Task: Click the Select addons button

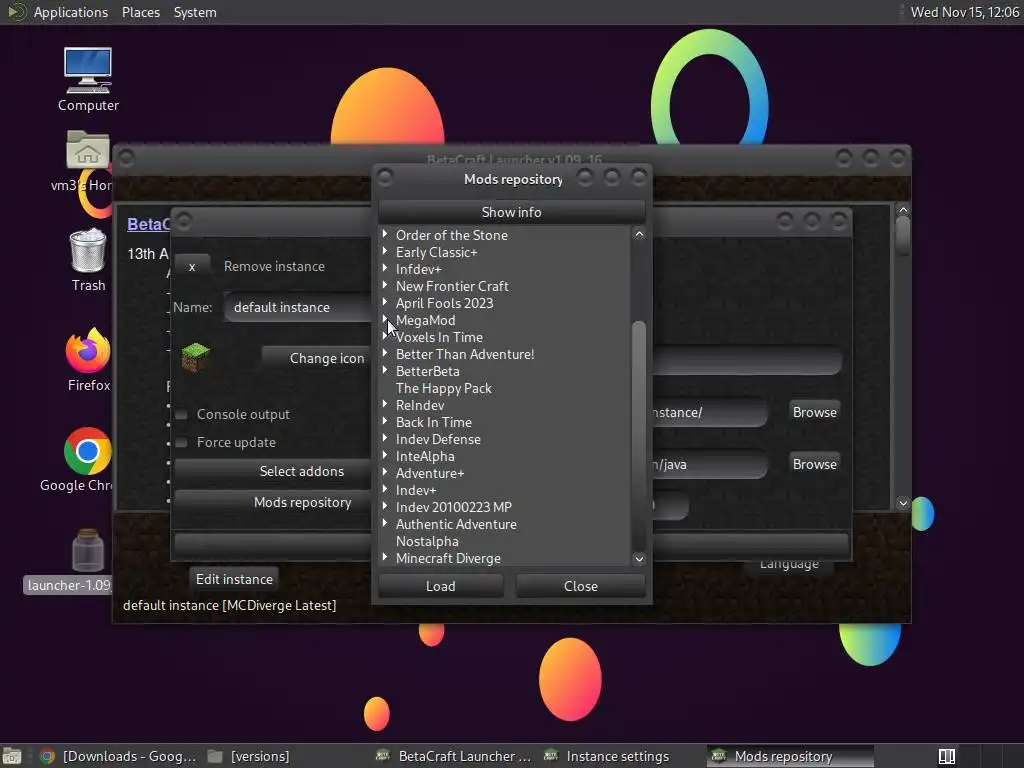Action: [x=273, y=472]
